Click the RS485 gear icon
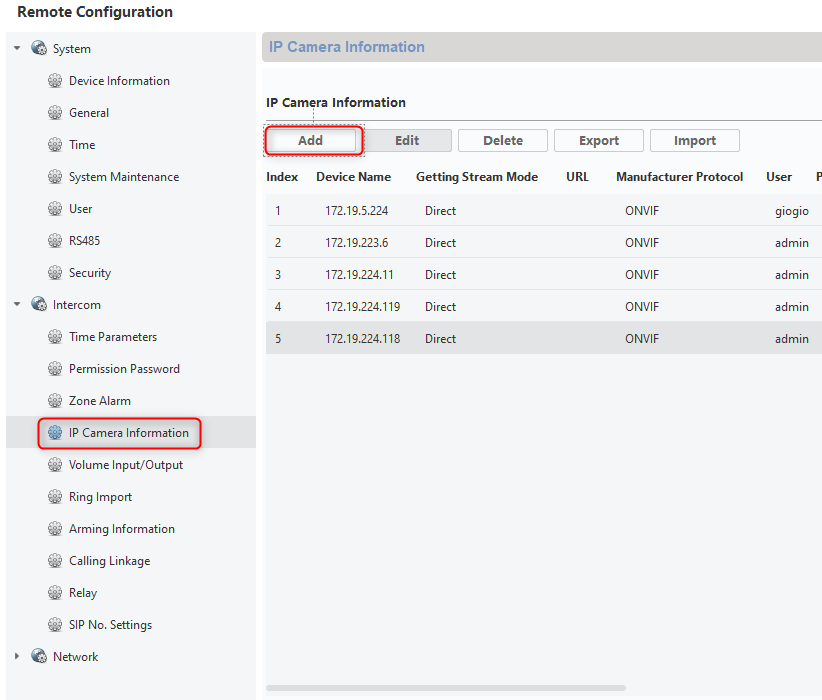The width and height of the screenshot is (822, 700). click(x=55, y=240)
